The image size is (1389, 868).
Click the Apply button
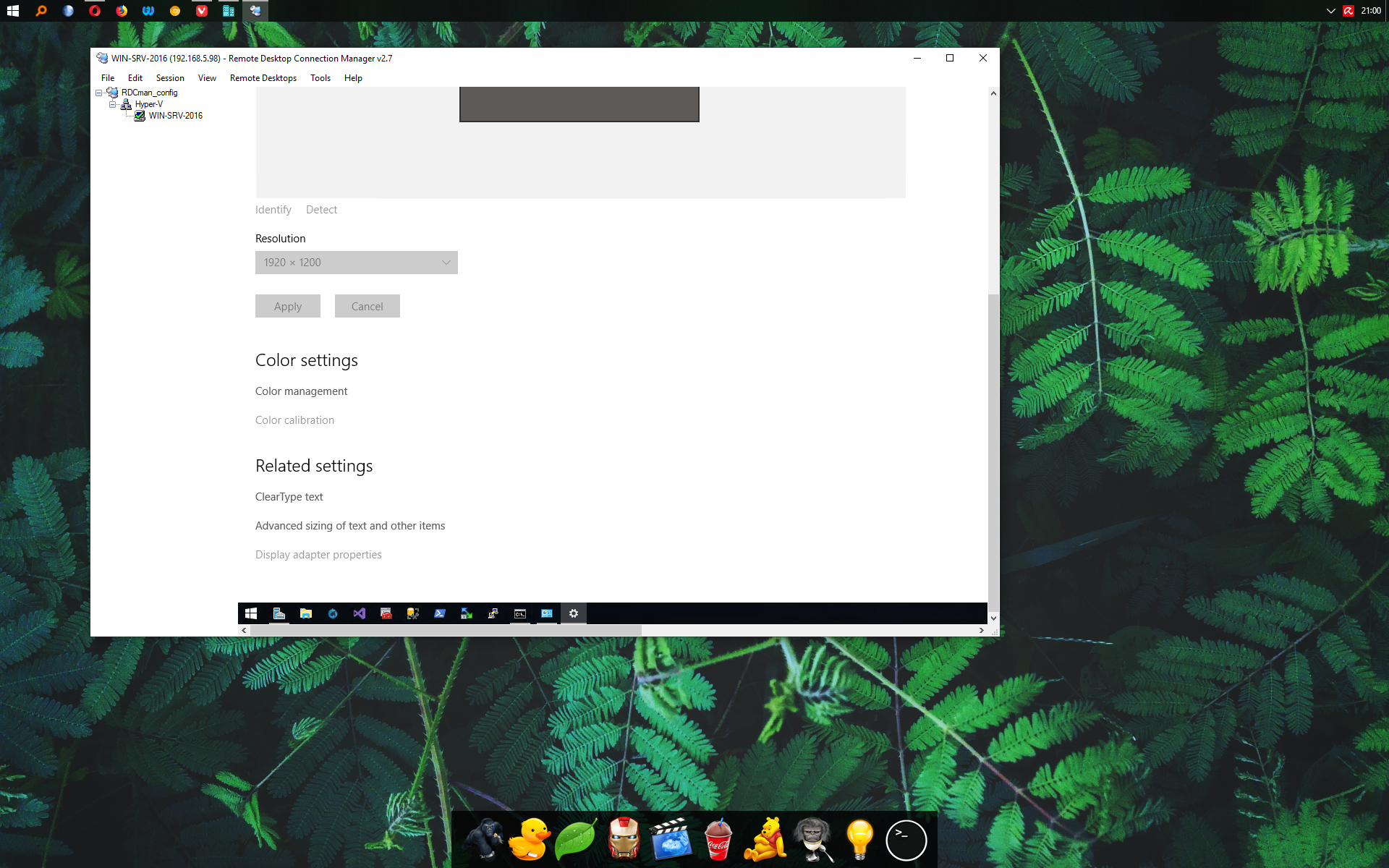point(288,306)
